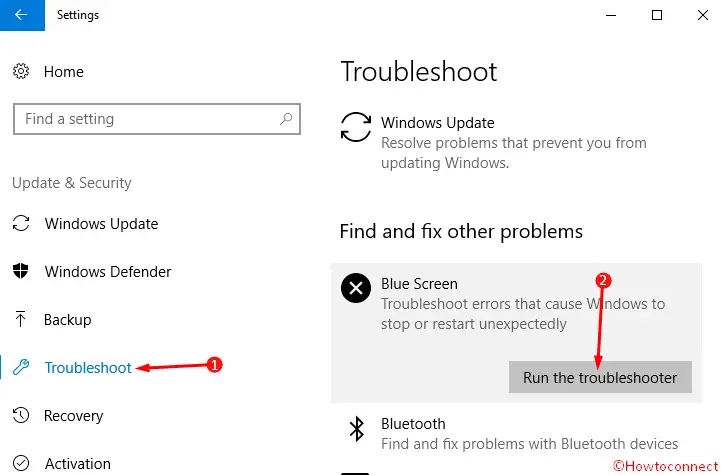Focus the Find a setting field
722x475 pixels.
coord(157,119)
